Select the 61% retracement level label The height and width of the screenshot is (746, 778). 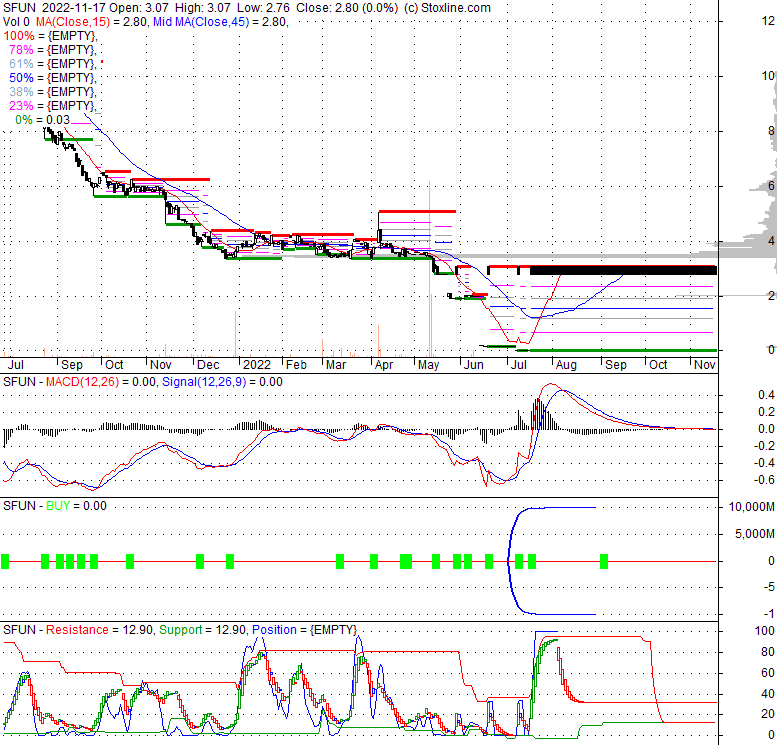[52, 63]
